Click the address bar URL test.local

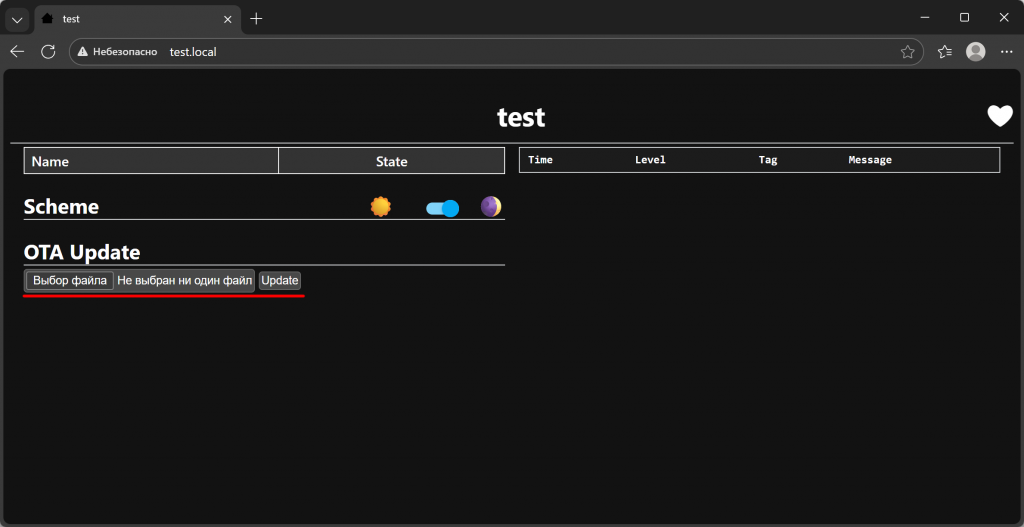[193, 52]
